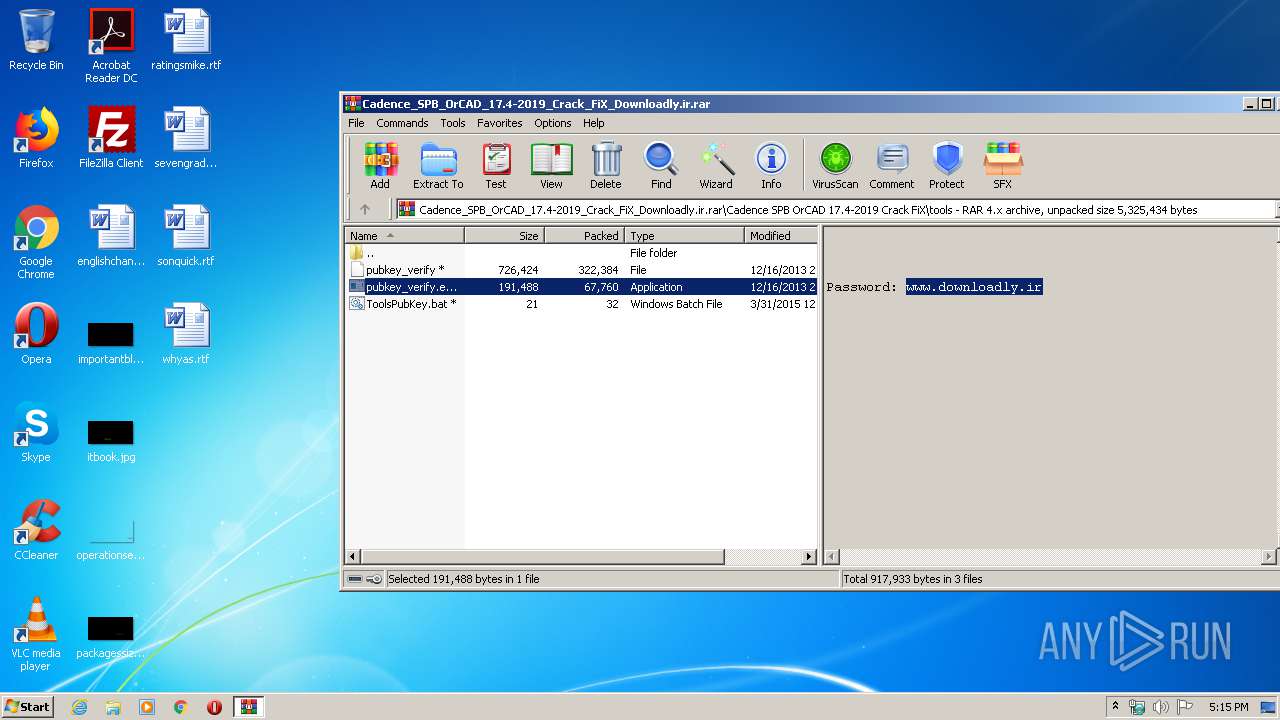Click the 5:15 PM clock
Image resolution: width=1280 pixels, height=720 pixels.
coord(1228,707)
